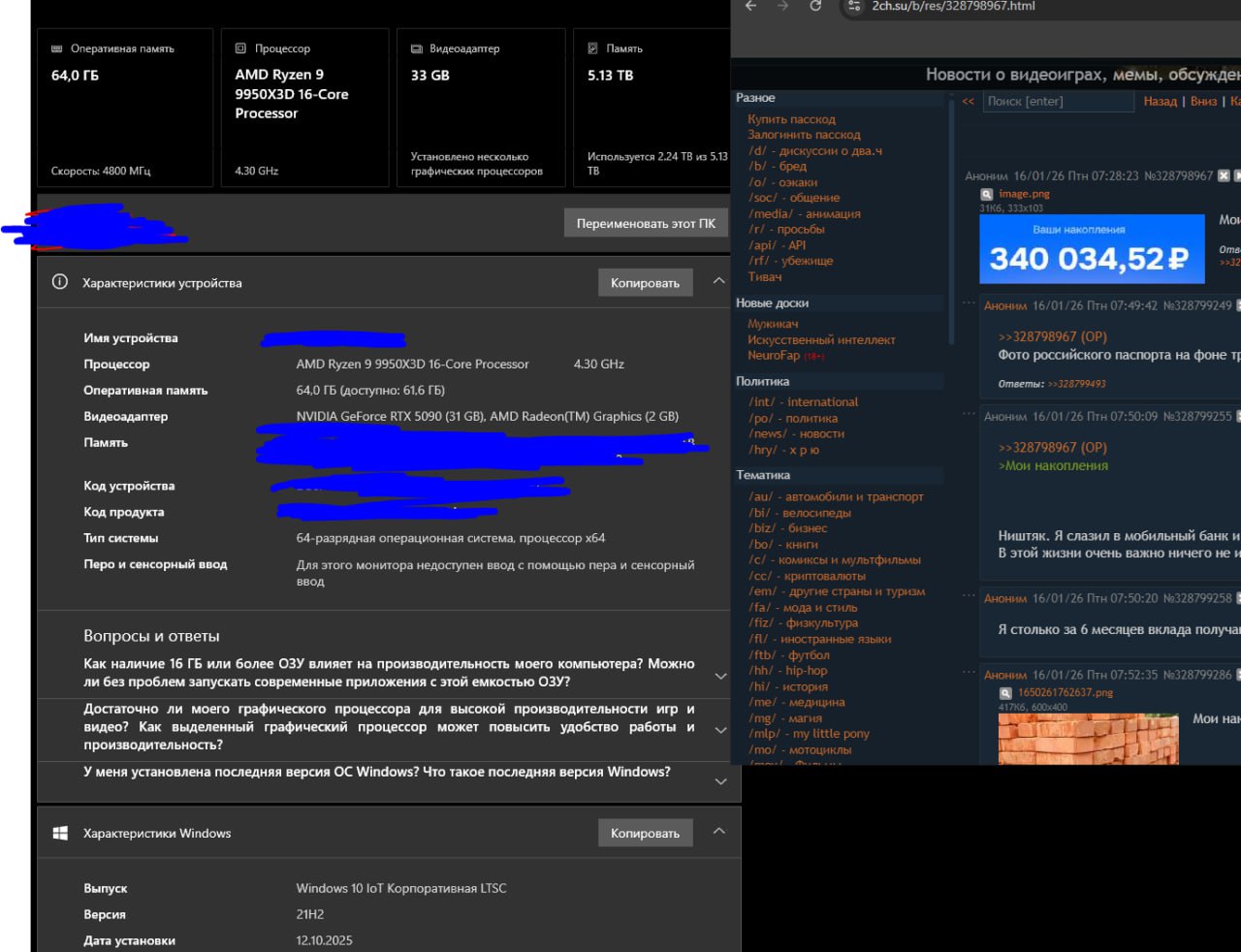Click the Дата установки value 12.10.2025

pyautogui.click(x=325, y=940)
